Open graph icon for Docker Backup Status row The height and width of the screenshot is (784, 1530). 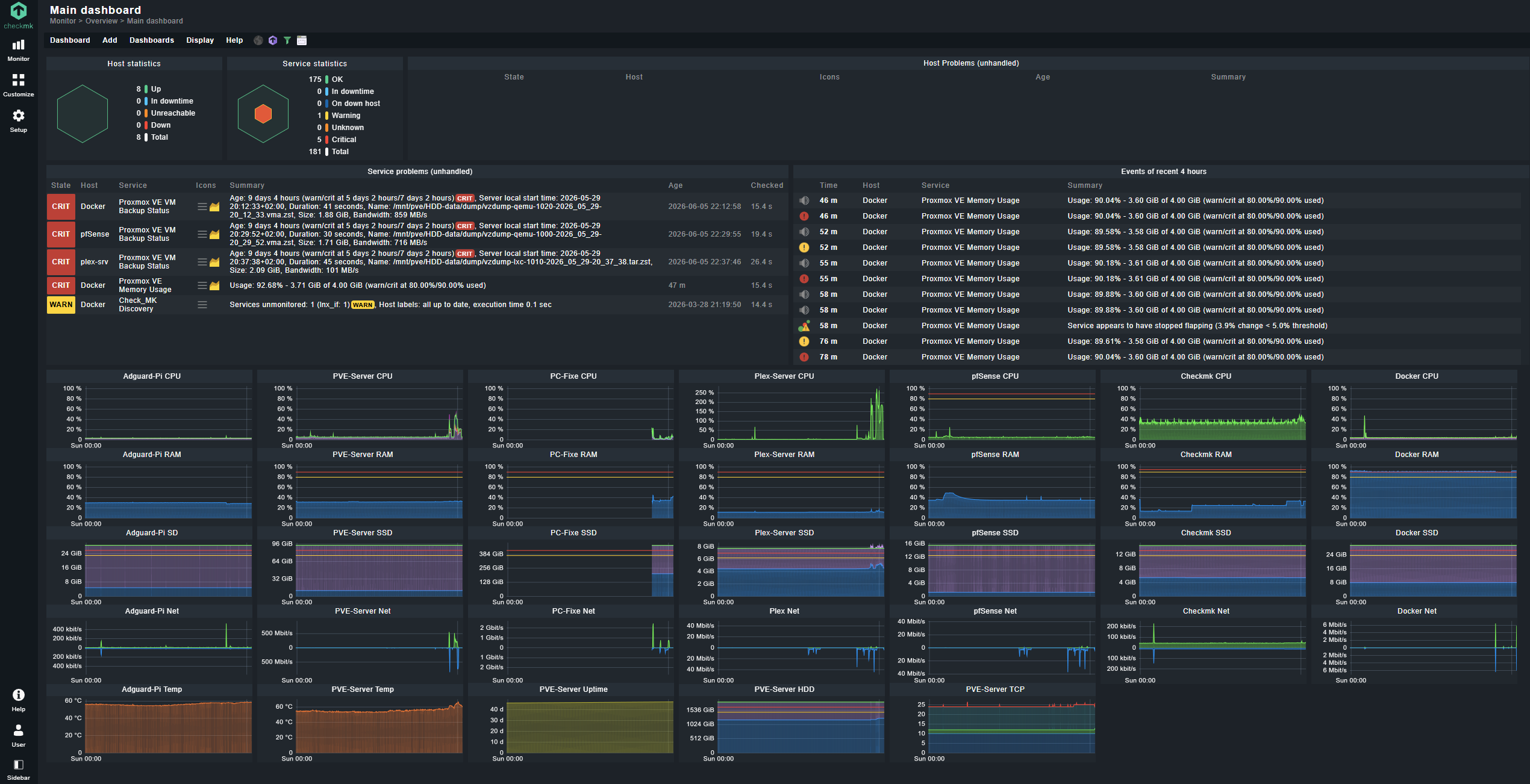pyautogui.click(x=214, y=207)
